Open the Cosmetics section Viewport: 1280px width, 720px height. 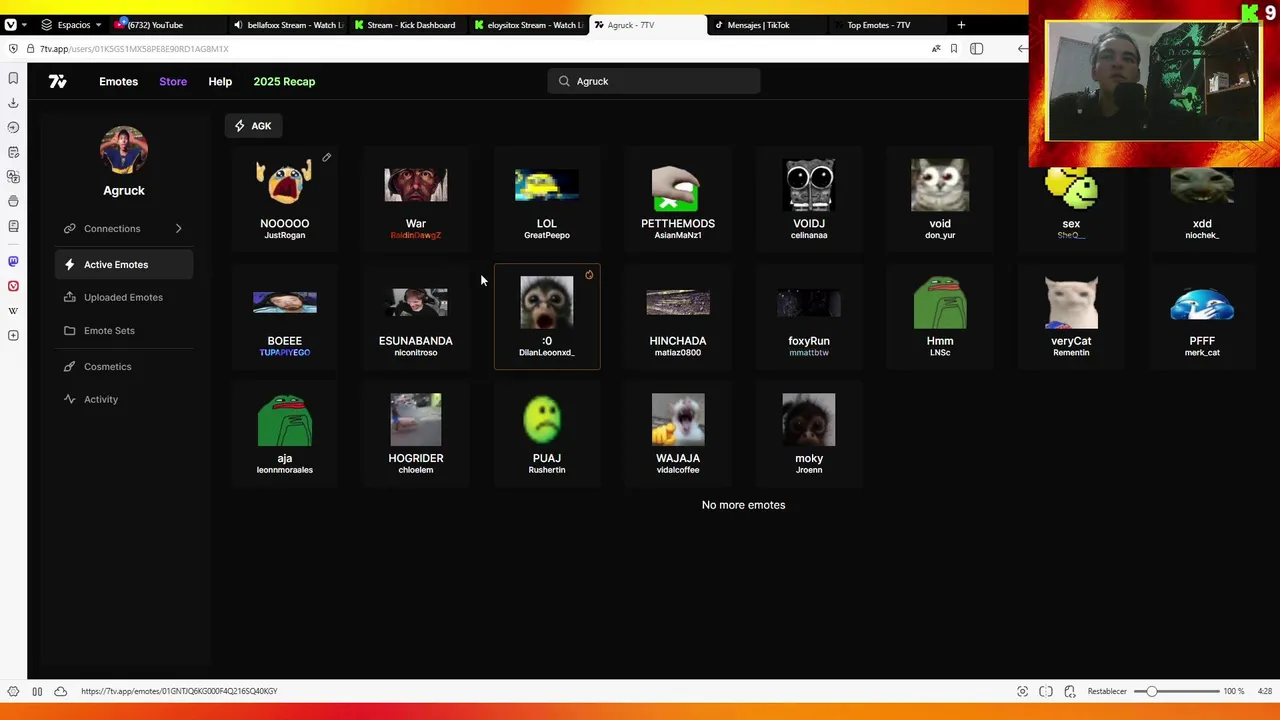coord(124,367)
